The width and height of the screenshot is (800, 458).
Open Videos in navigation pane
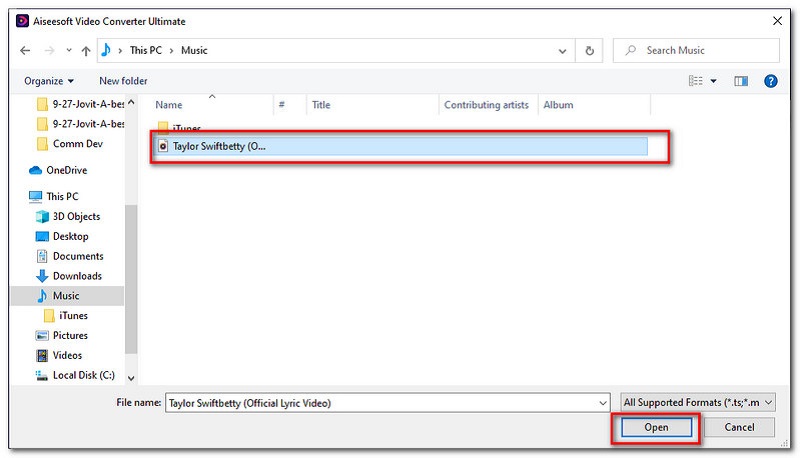(67, 355)
